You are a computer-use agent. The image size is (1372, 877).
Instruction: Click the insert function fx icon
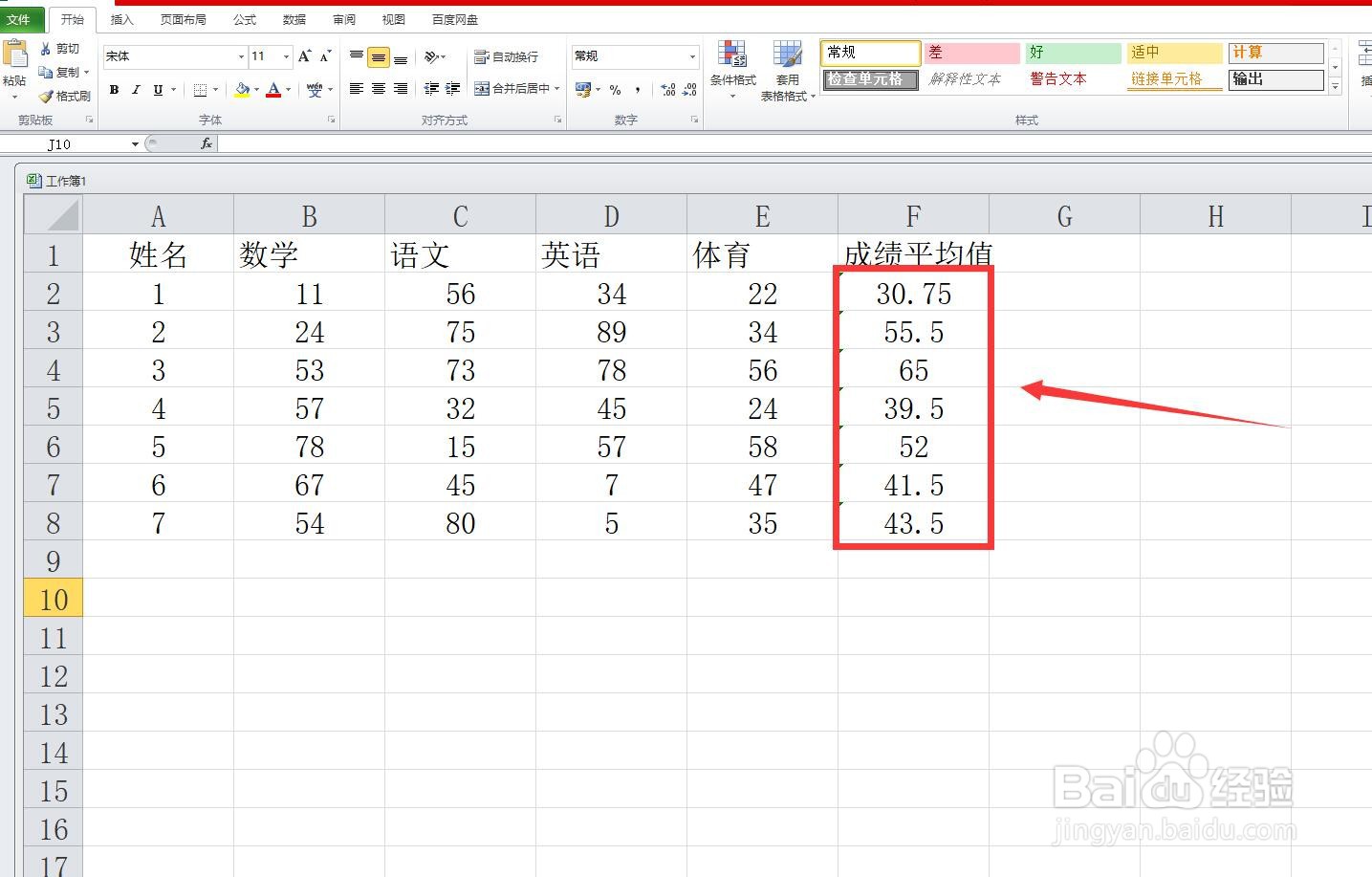[207, 143]
